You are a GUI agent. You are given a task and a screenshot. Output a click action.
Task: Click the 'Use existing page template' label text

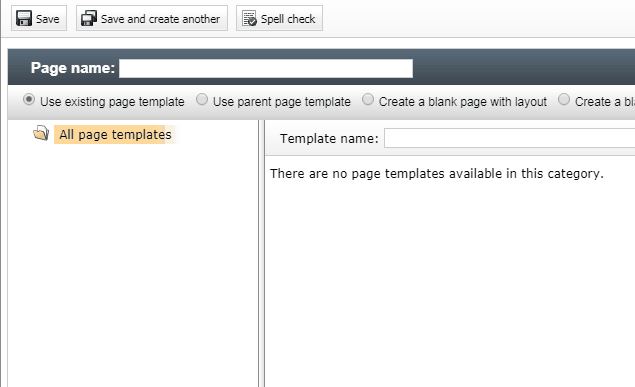click(x=112, y=102)
